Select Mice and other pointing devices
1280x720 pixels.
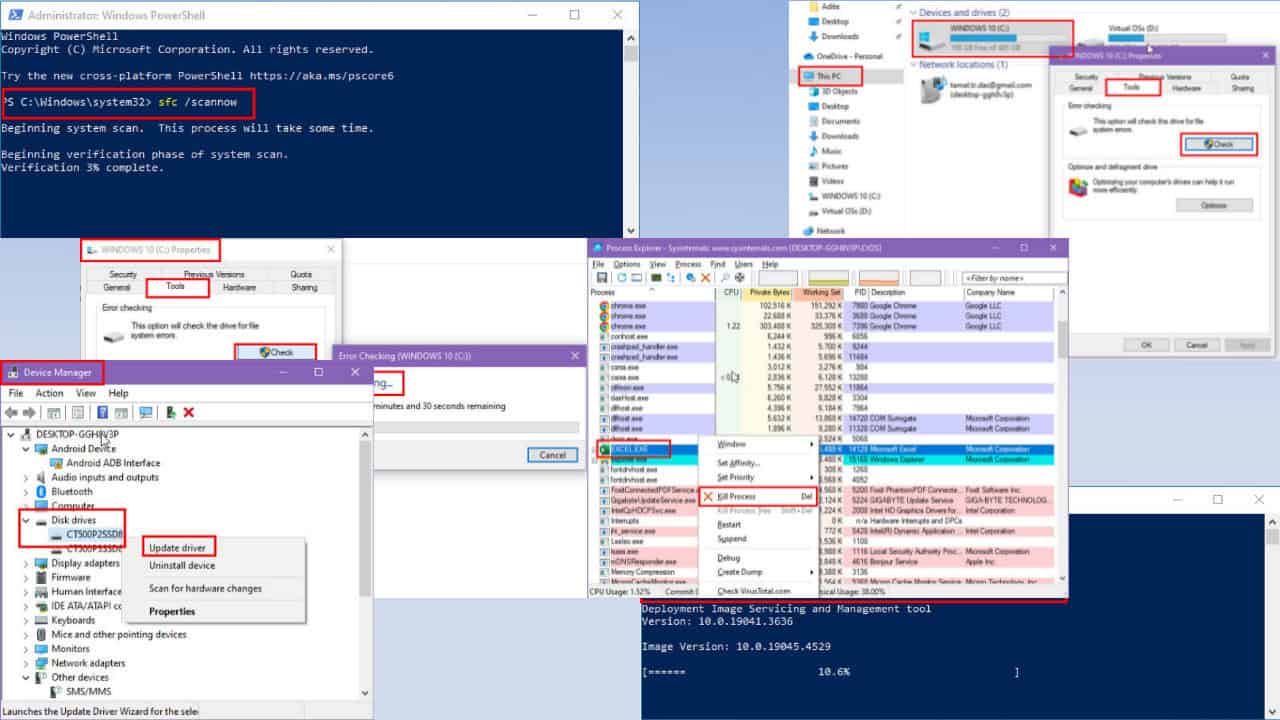pyautogui.click(x=112, y=634)
